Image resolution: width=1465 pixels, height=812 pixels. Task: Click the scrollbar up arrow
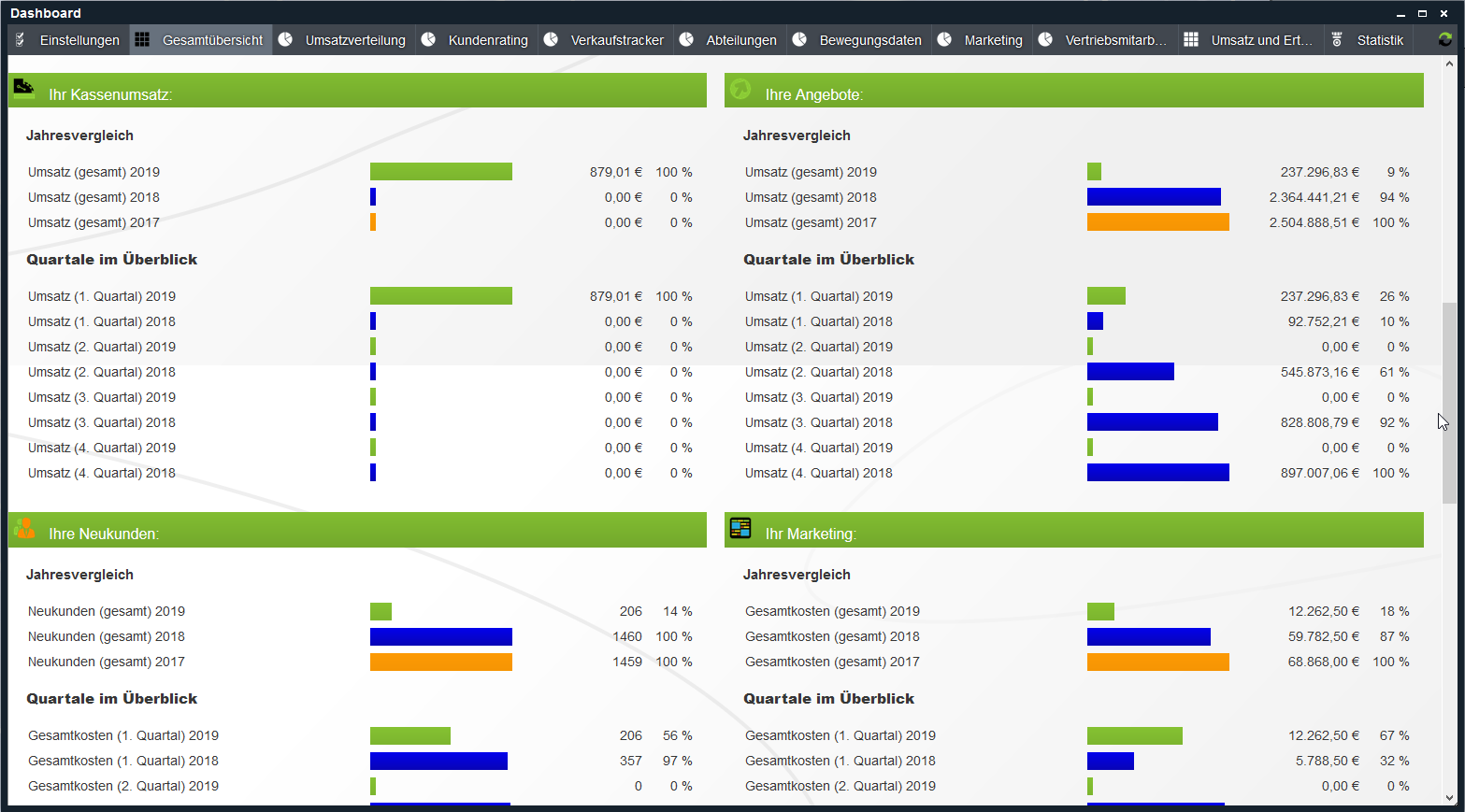click(x=1449, y=64)
